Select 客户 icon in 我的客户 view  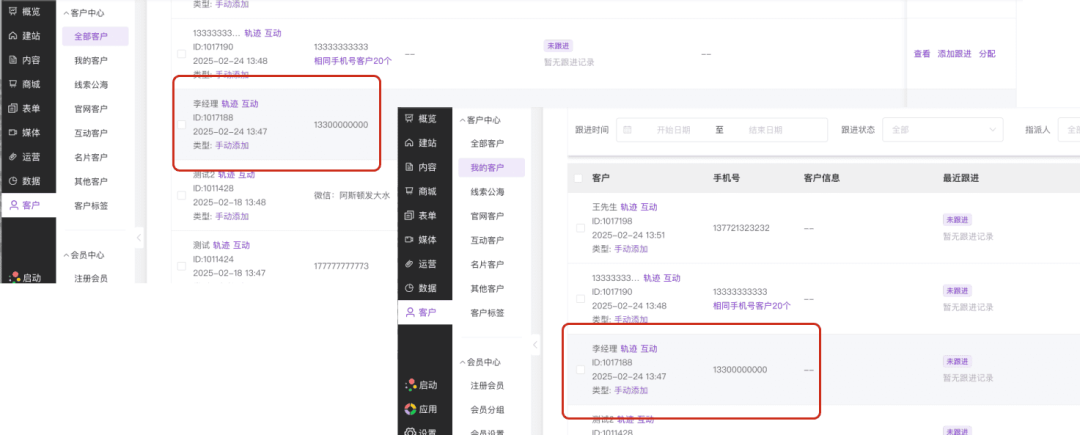[x=410, y=312]
